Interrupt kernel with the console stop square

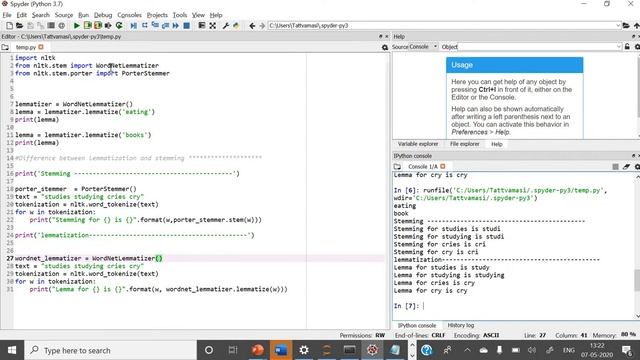coord(616,167)
